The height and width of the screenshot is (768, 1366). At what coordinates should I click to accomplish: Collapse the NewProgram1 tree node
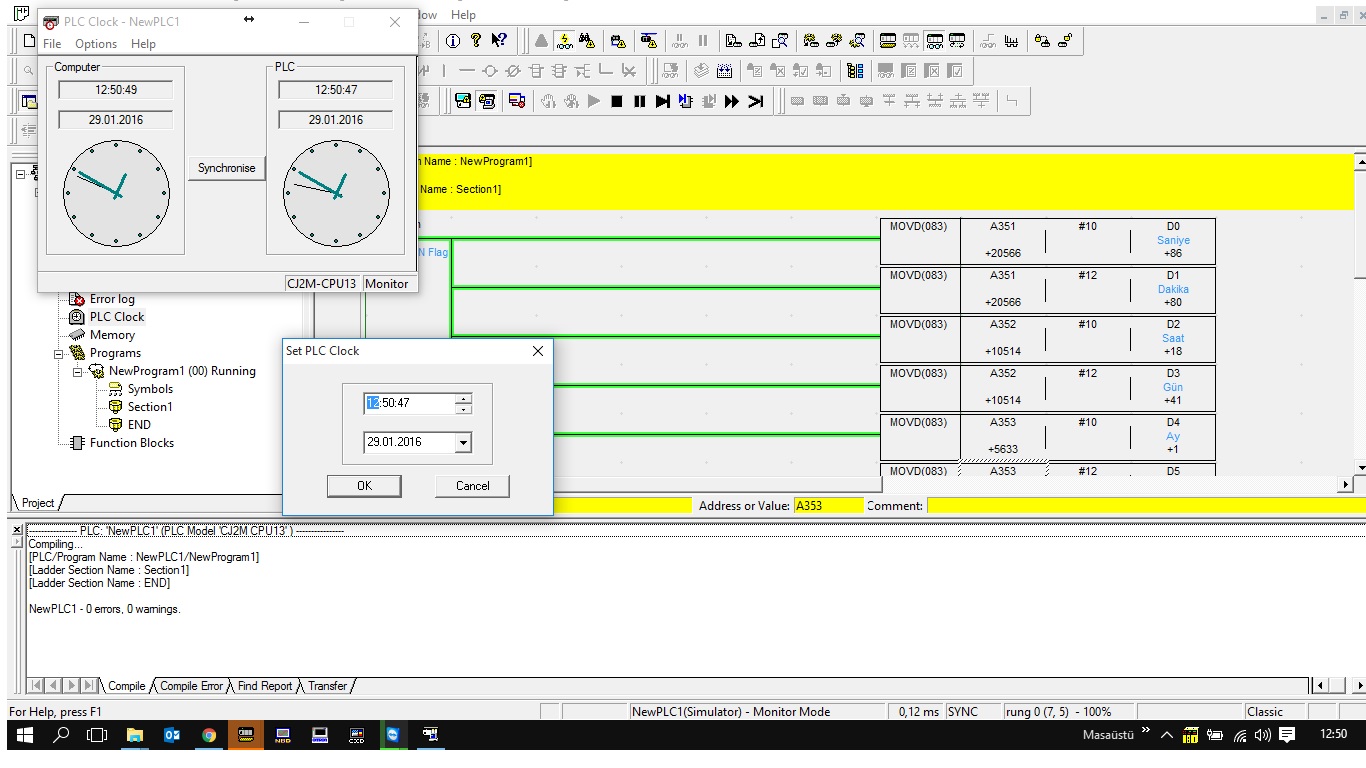[x=78, y=371]
